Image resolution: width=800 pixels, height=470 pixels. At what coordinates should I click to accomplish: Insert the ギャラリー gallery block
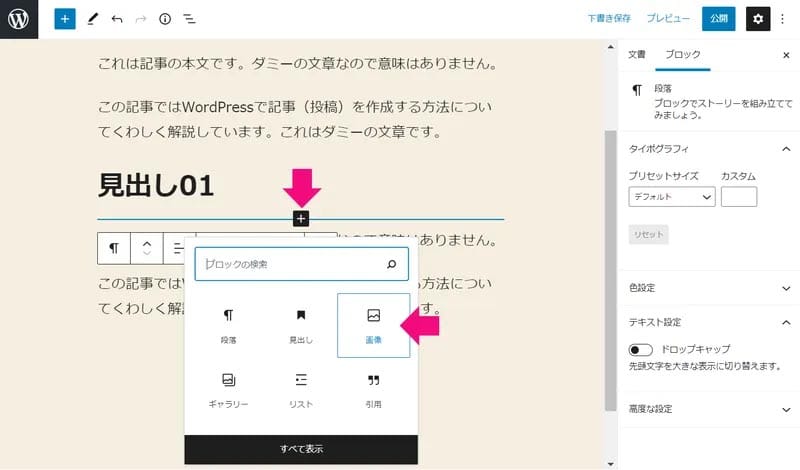pyautogui.click(x=228, y=390)
